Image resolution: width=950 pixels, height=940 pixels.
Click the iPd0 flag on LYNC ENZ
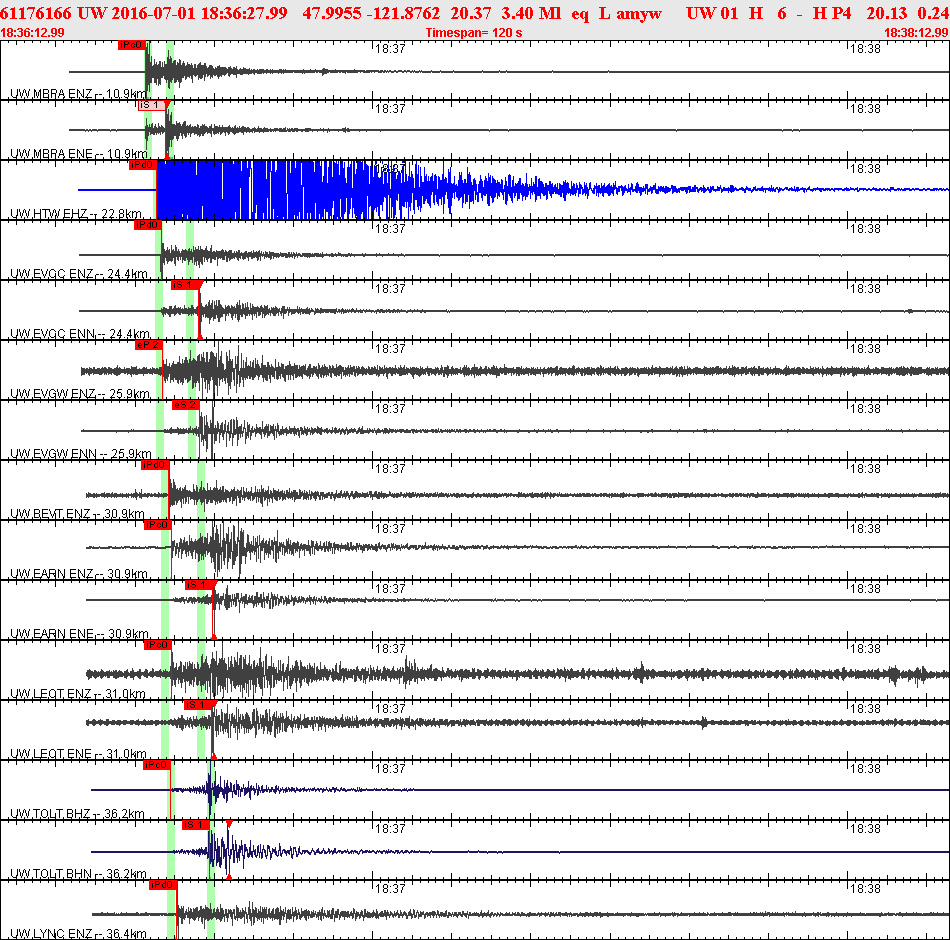tap(162, 885)
